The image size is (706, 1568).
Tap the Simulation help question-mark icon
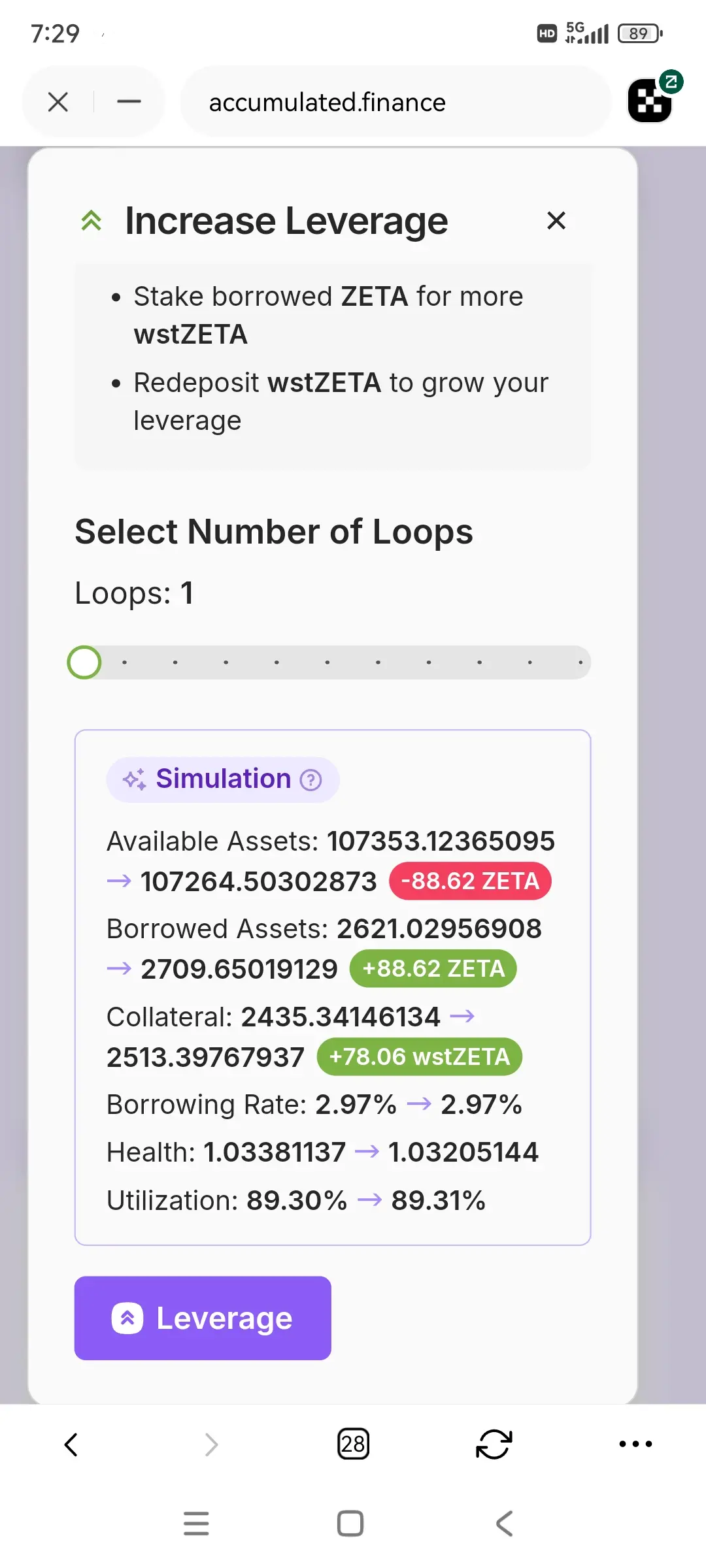pyautogui.click(x=311, y=779)
